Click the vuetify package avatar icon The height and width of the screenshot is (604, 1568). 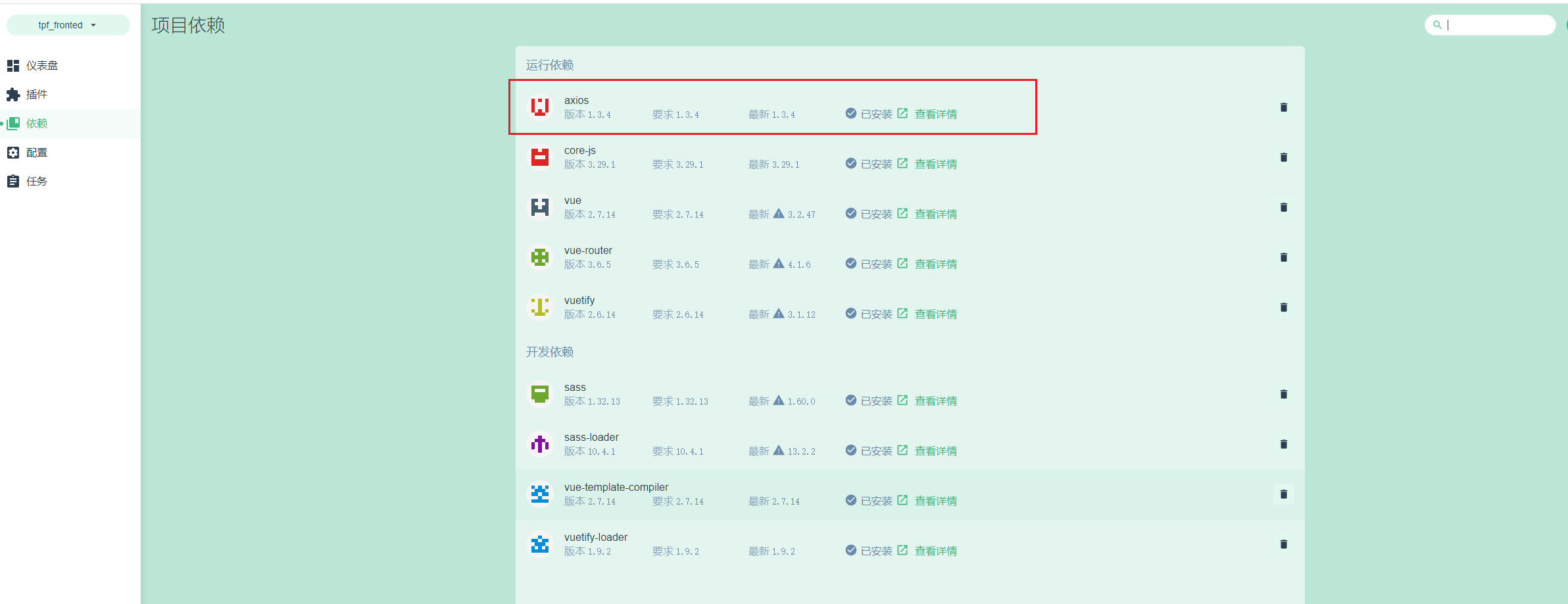[x=540, y=307]
